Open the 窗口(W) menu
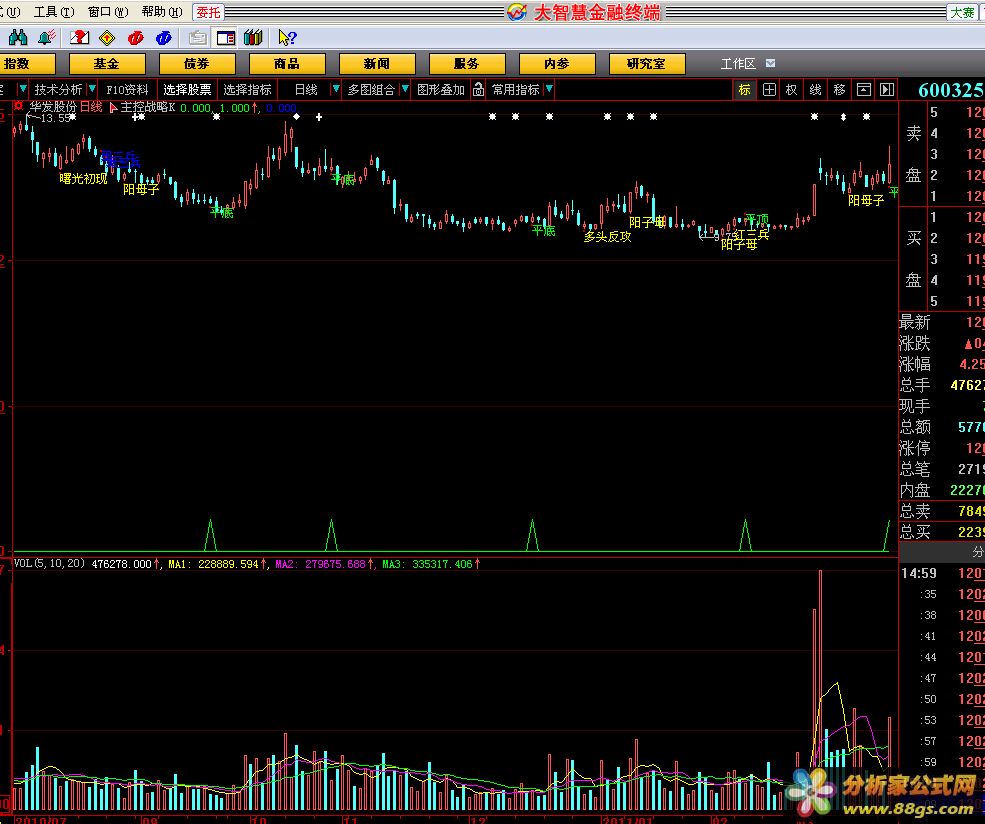985x824 pixels. pos(108,12)
